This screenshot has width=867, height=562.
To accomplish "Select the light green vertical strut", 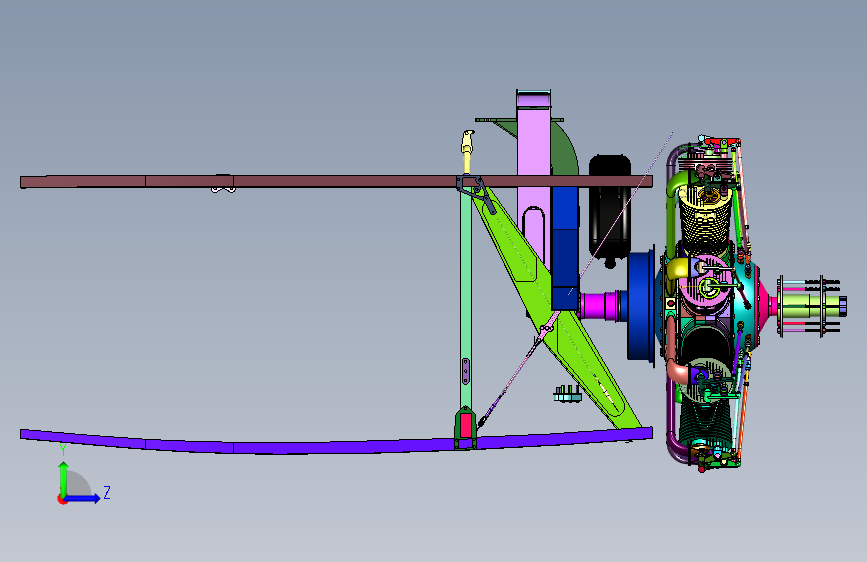I will (466, 299).
